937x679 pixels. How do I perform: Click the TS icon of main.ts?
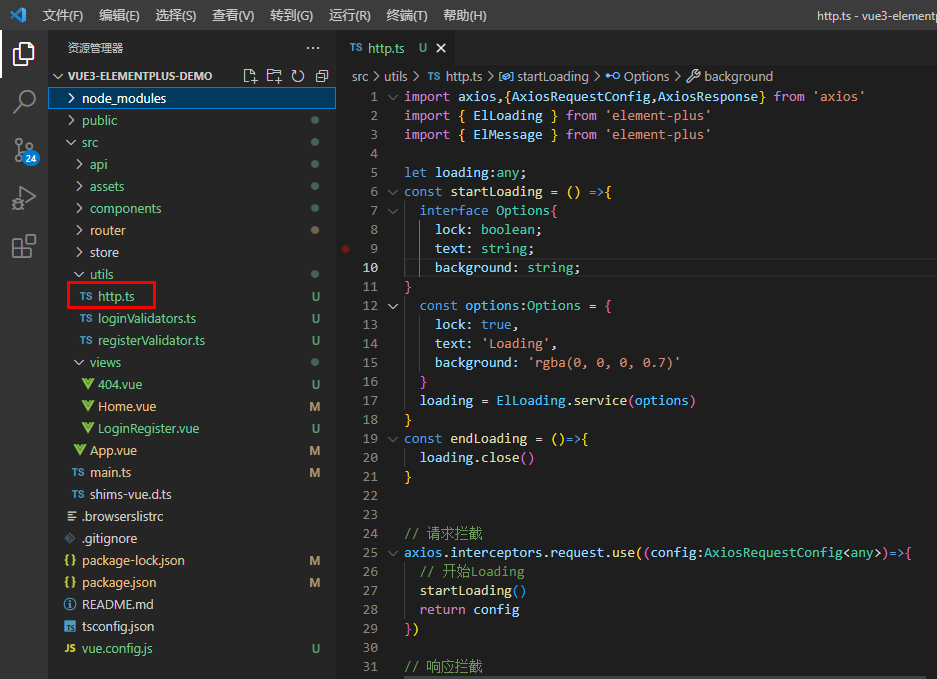78,472
